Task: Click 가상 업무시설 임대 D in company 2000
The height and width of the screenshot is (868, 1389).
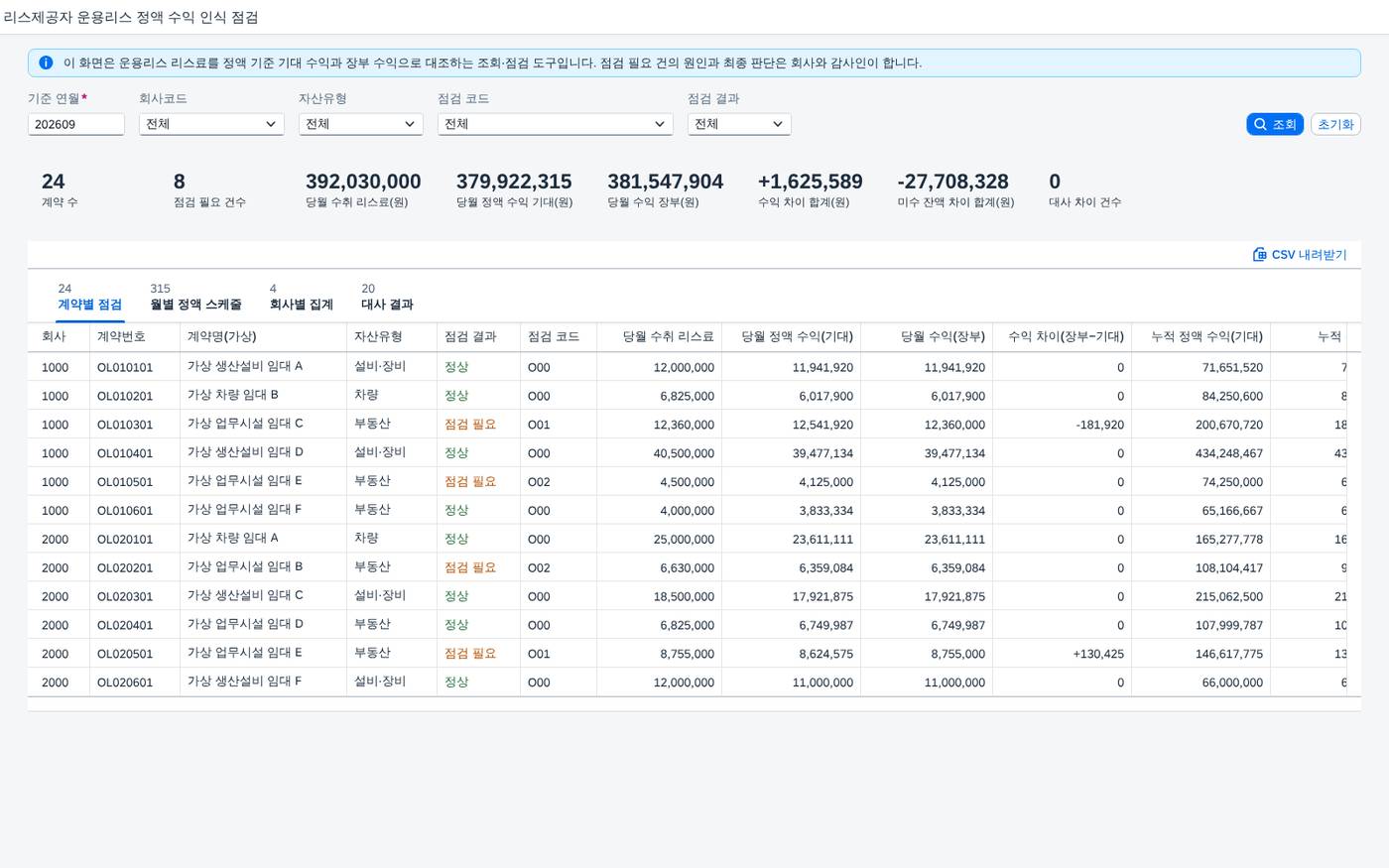Action: (245, 624)
